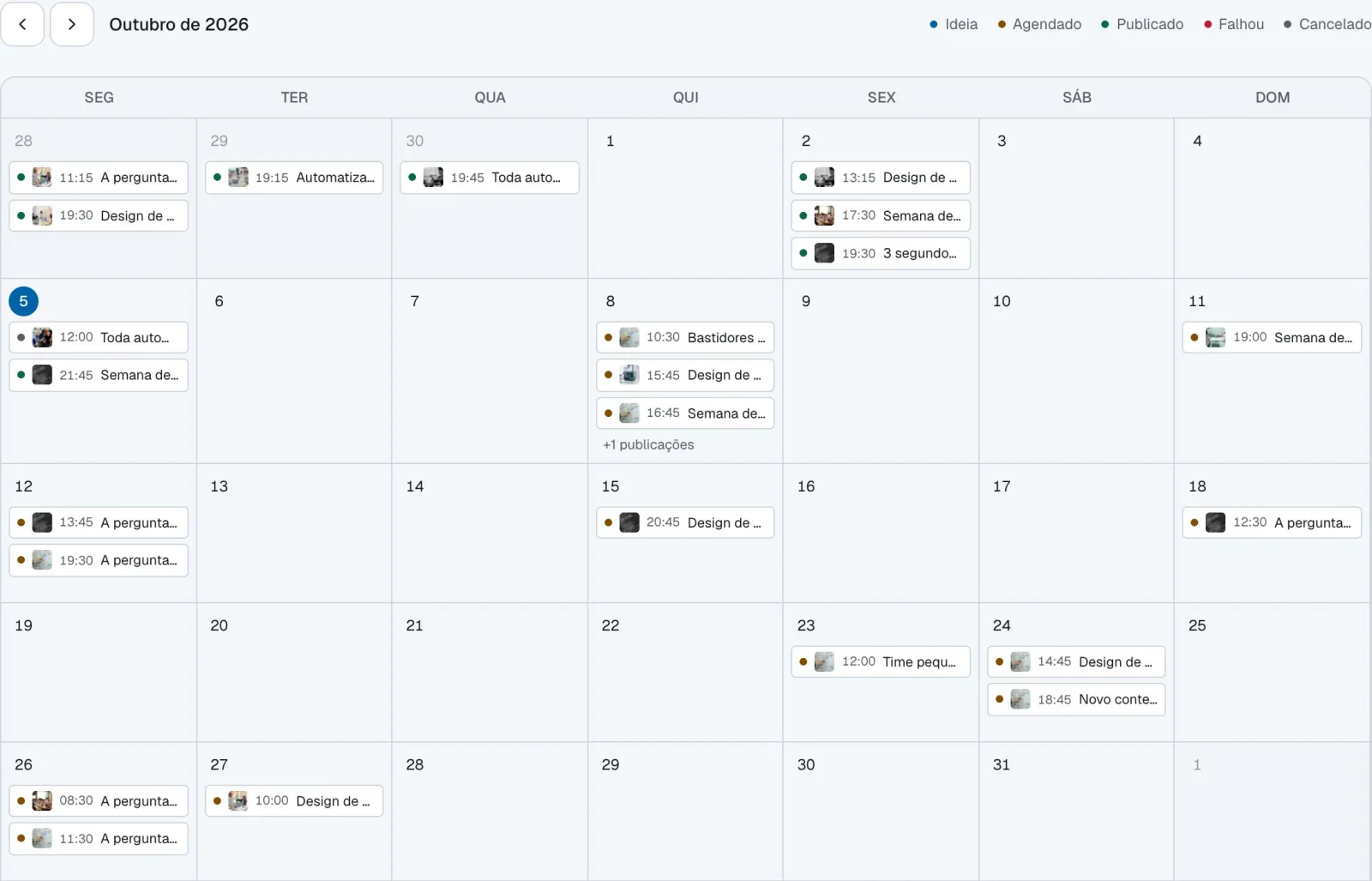Select day 31 in the calendar
This screenshot has width=1372, height=881.
pyautogui.click(x=1002, y=764)
